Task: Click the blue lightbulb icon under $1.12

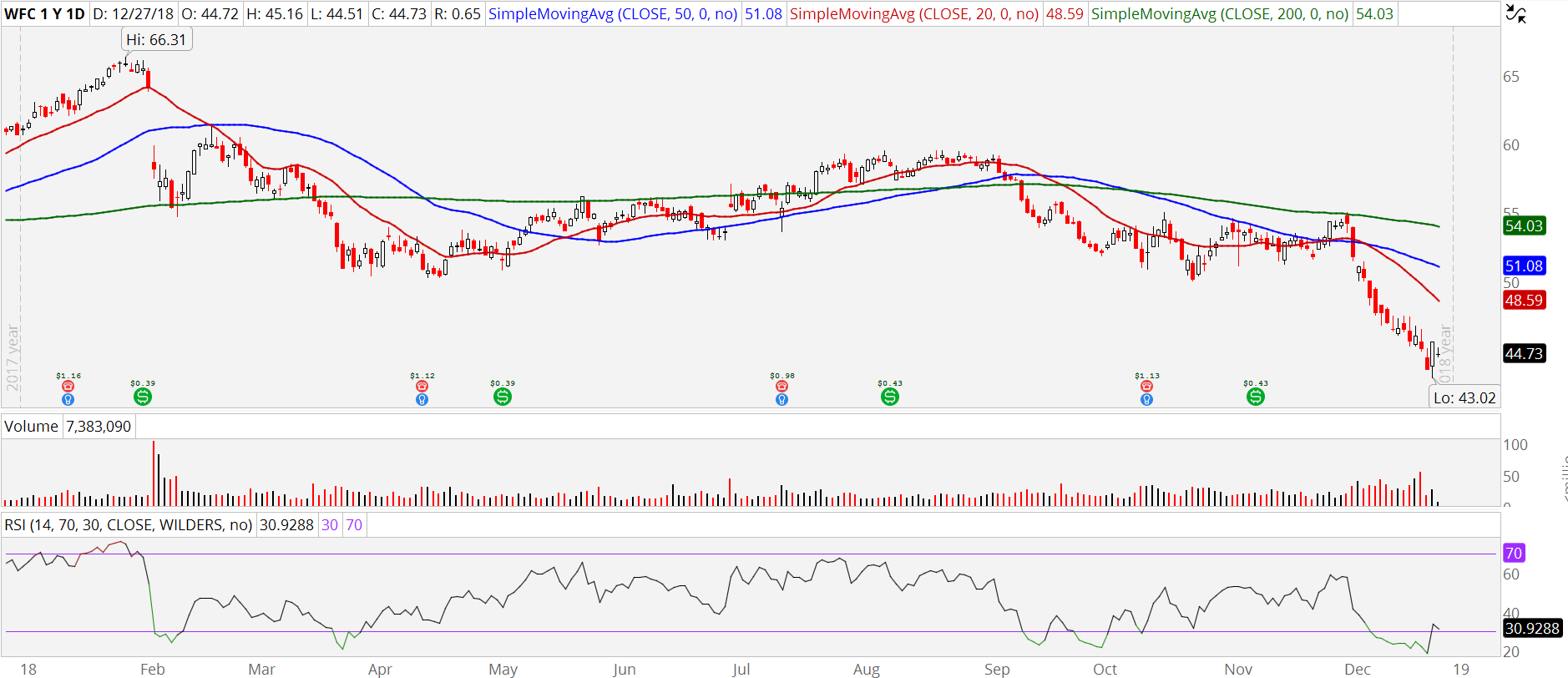Action: (422, 400)
